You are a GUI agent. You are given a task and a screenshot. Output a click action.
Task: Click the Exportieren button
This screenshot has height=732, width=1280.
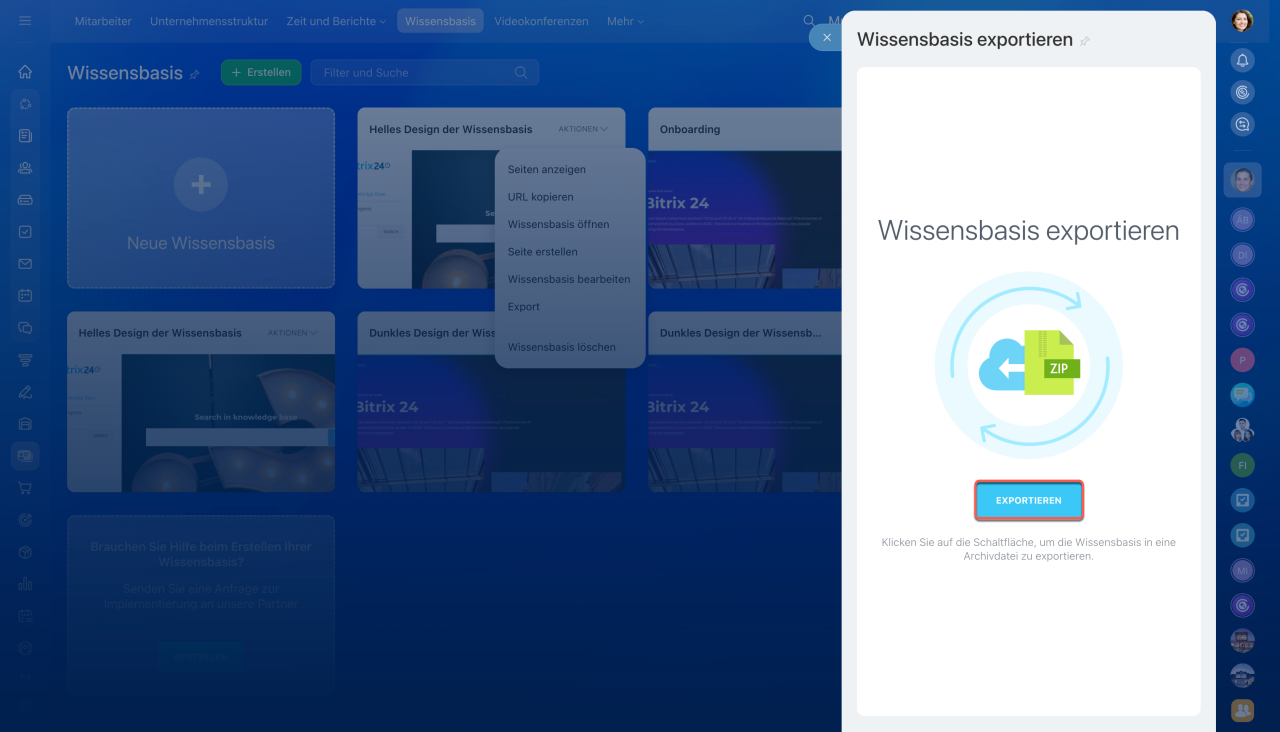1029,500
